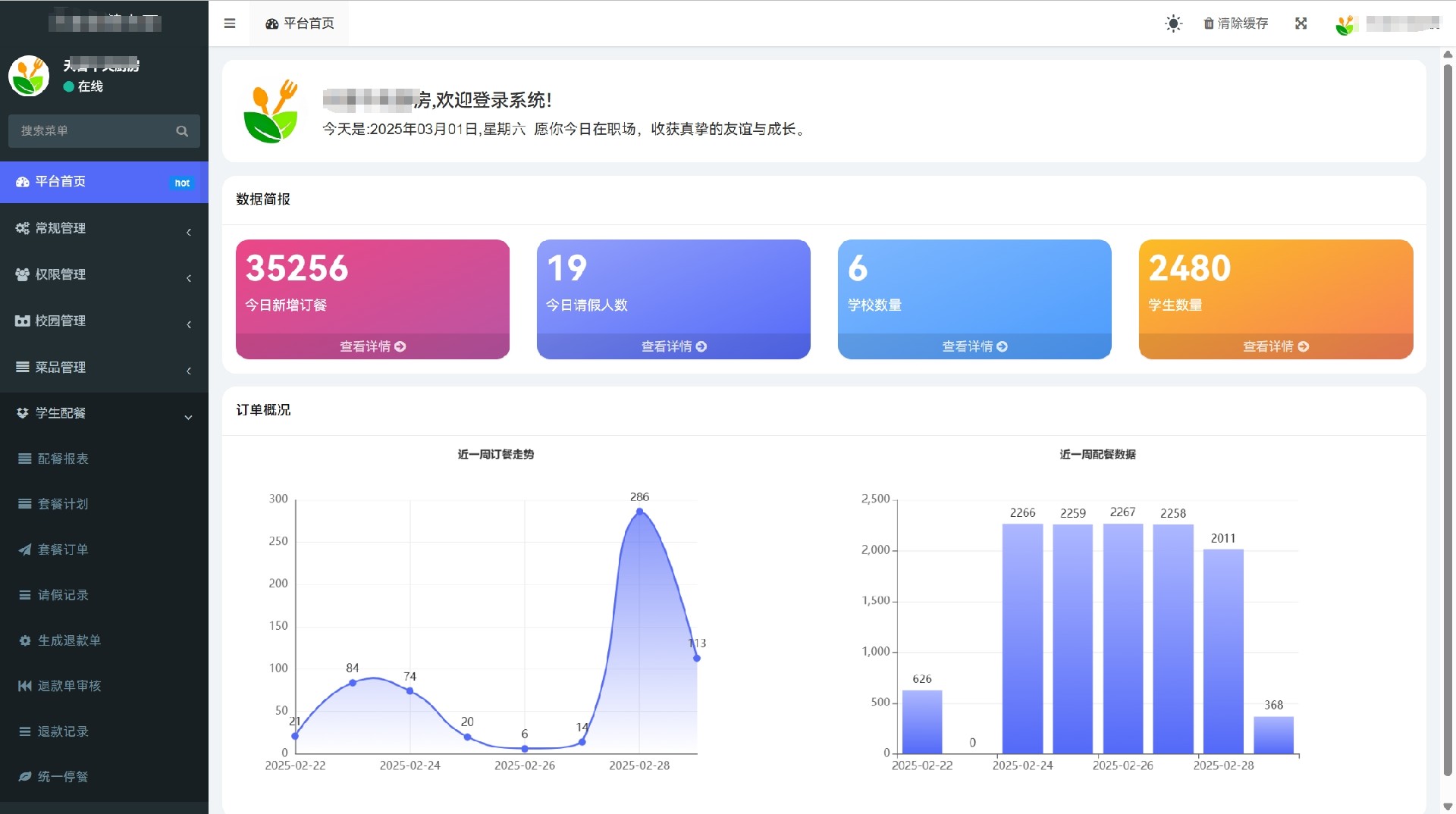The image size is (1456, 814).
Task: Click the 2267 bar in 近一周配餐数据 chart
Action: pos(1122,638)
